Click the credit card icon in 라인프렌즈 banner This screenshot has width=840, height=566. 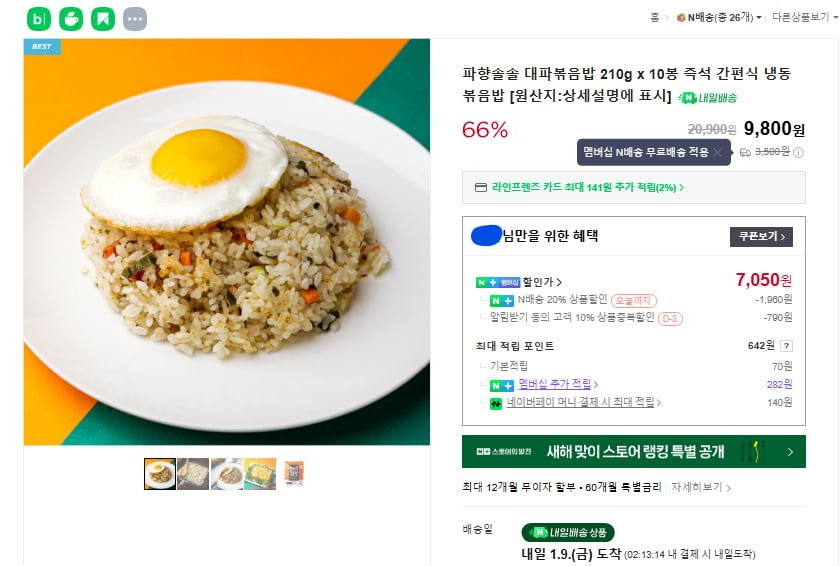coord(481,187)
